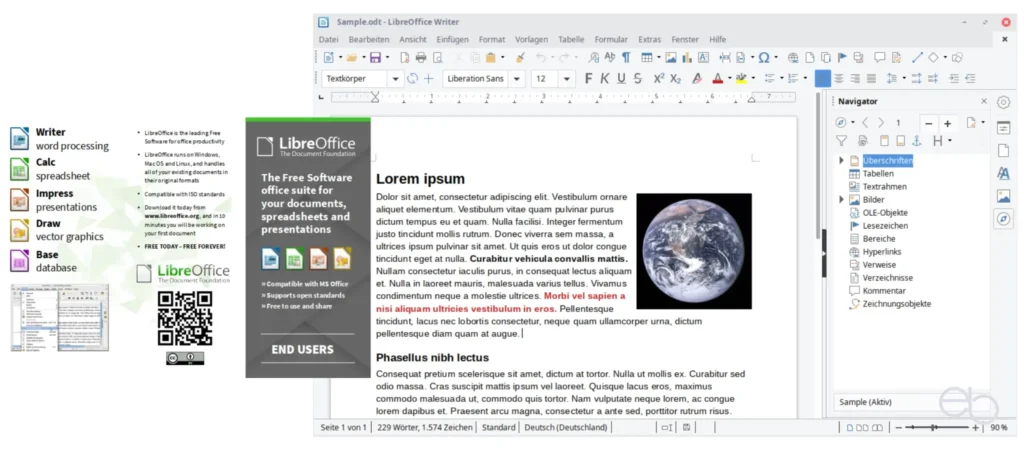Expand Bilder in Navigator tree

[841, 200]
